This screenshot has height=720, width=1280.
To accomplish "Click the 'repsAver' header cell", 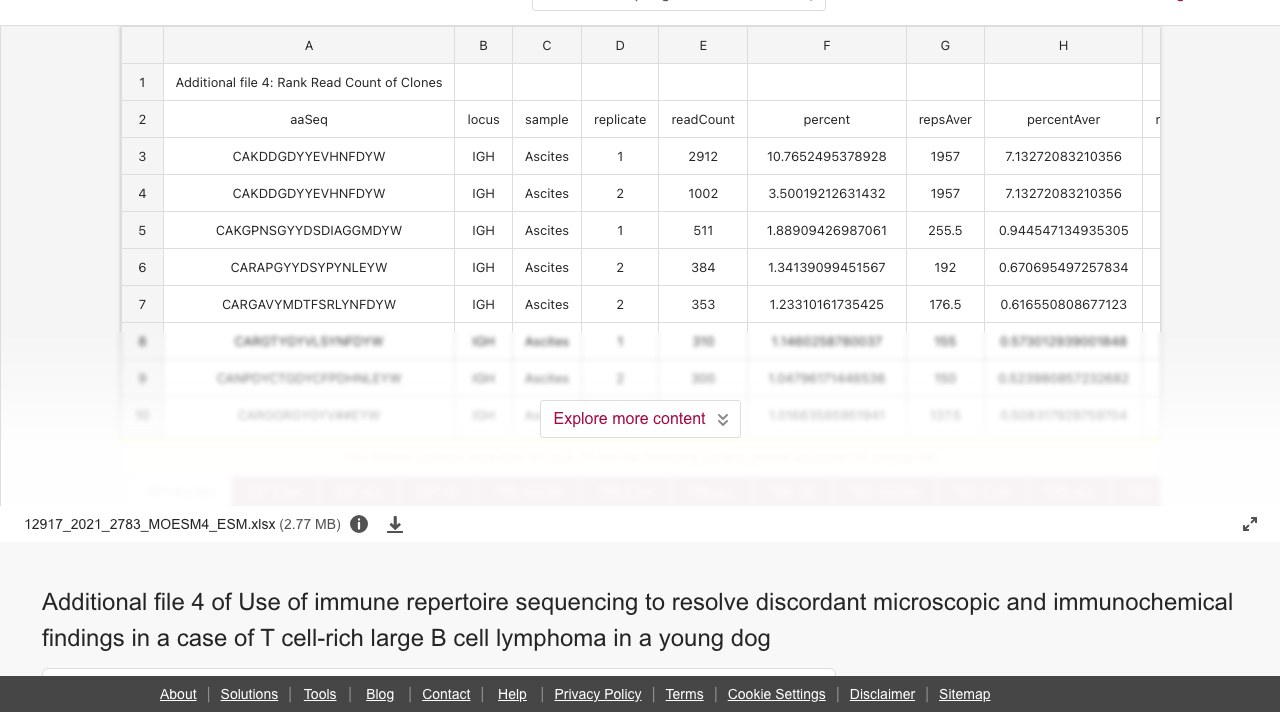I will pyautogui.click(x=945, y=119).
